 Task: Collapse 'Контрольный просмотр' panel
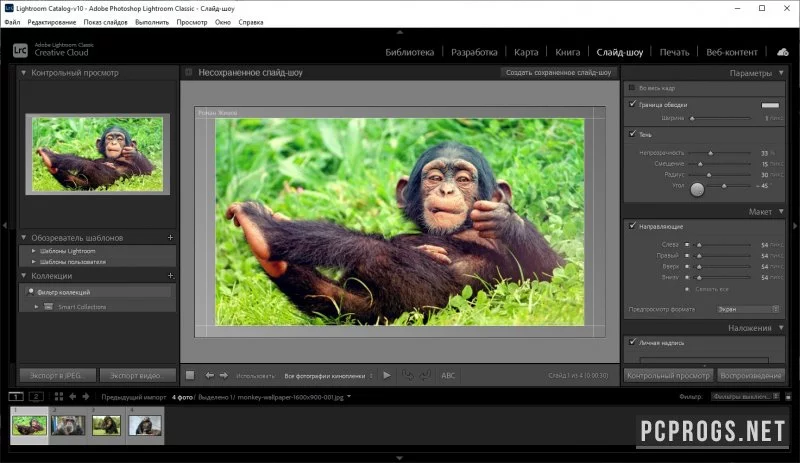pyautogui.click(x=23, y=73)
